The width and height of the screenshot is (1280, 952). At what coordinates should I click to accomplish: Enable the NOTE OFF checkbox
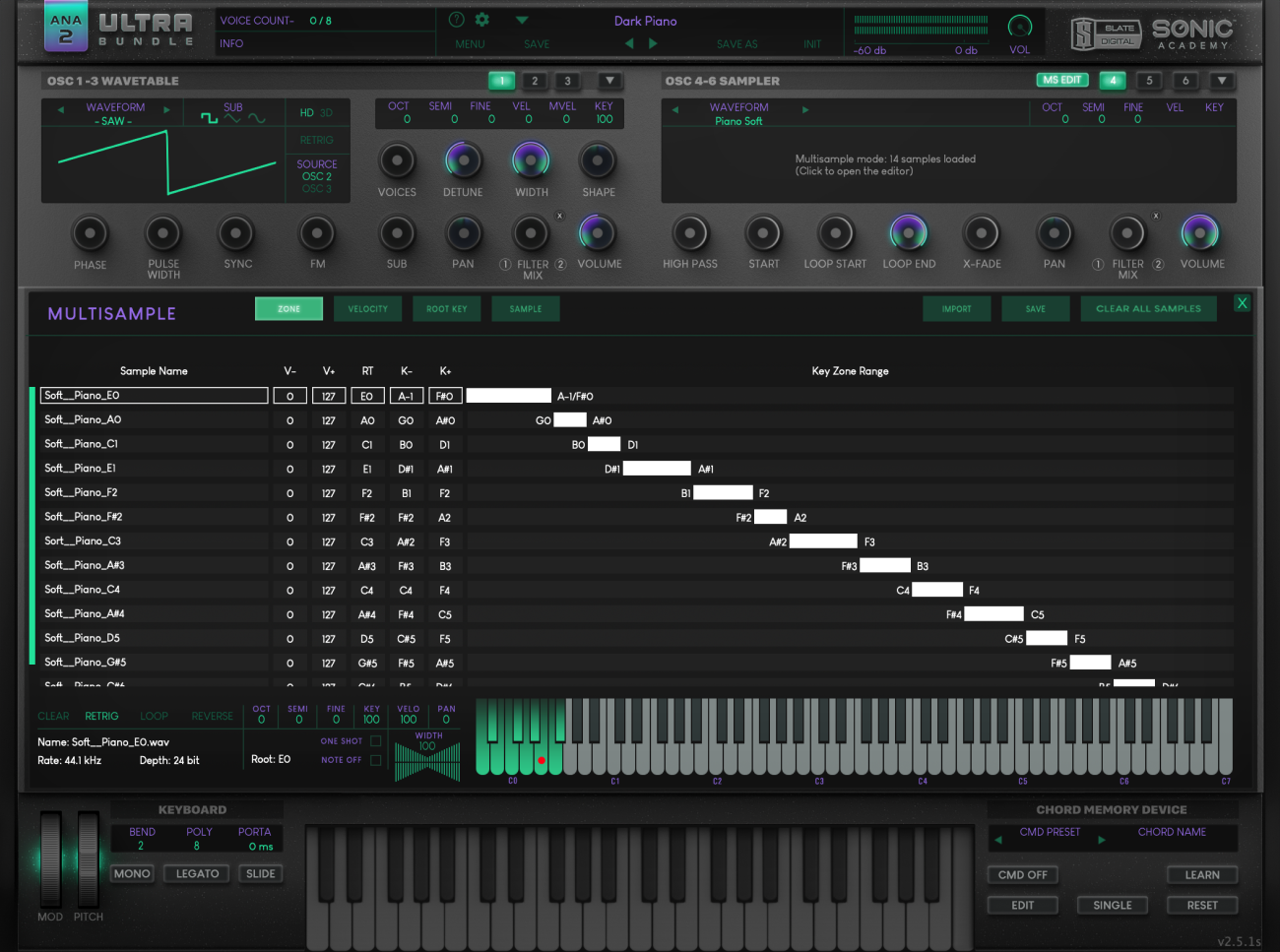coord(375,760)
